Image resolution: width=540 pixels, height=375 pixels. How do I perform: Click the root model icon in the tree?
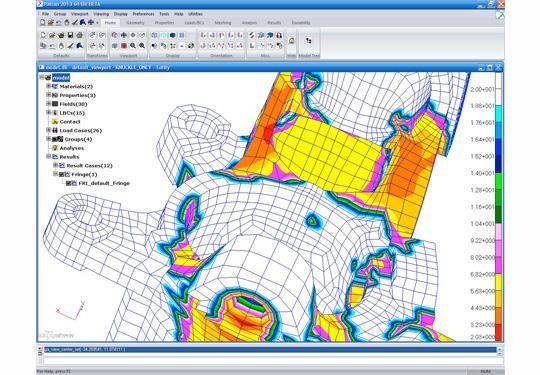click(x=48, y=77)
